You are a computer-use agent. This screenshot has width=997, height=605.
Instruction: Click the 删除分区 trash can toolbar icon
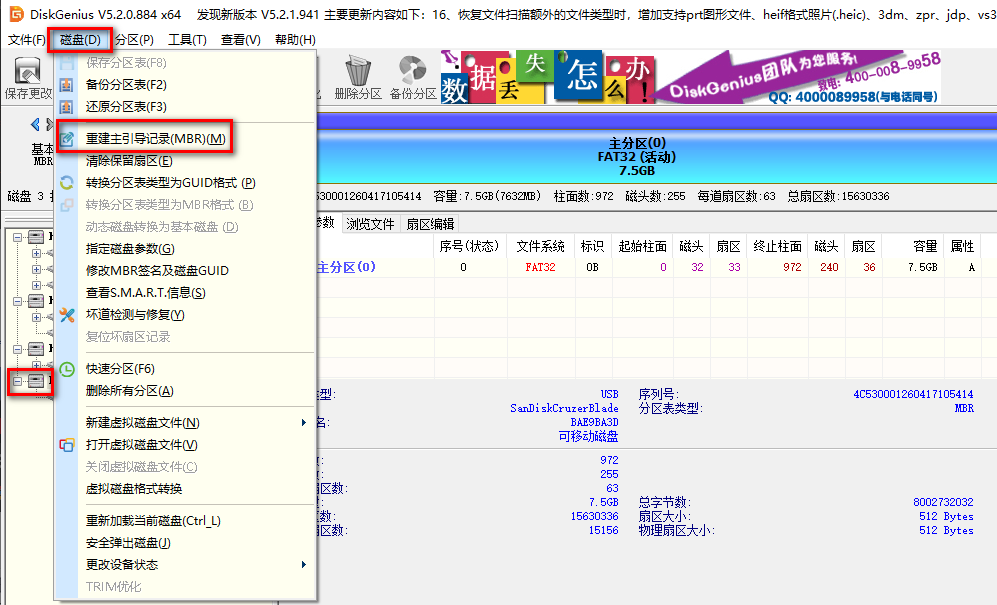coord(358,70)
